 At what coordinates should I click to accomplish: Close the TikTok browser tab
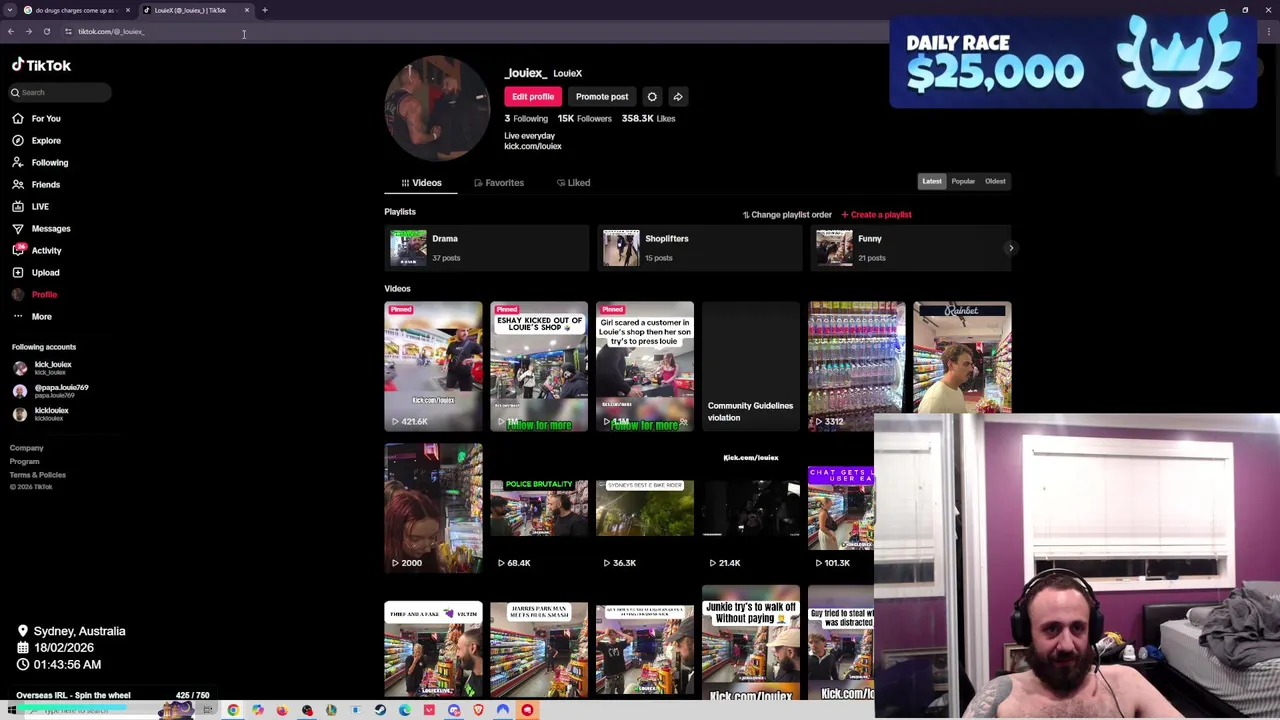pyautogui.click(x=247, y=10)
